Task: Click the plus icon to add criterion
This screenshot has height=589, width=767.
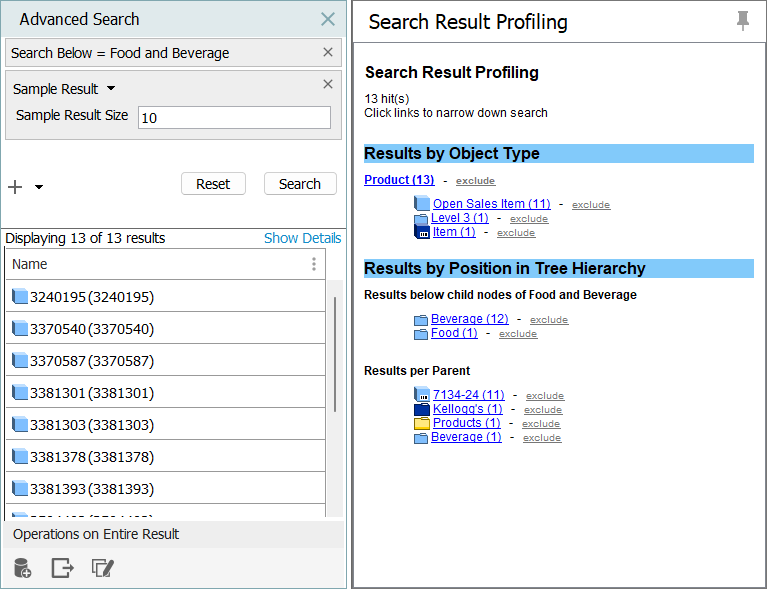Action: tap(15, 187)
